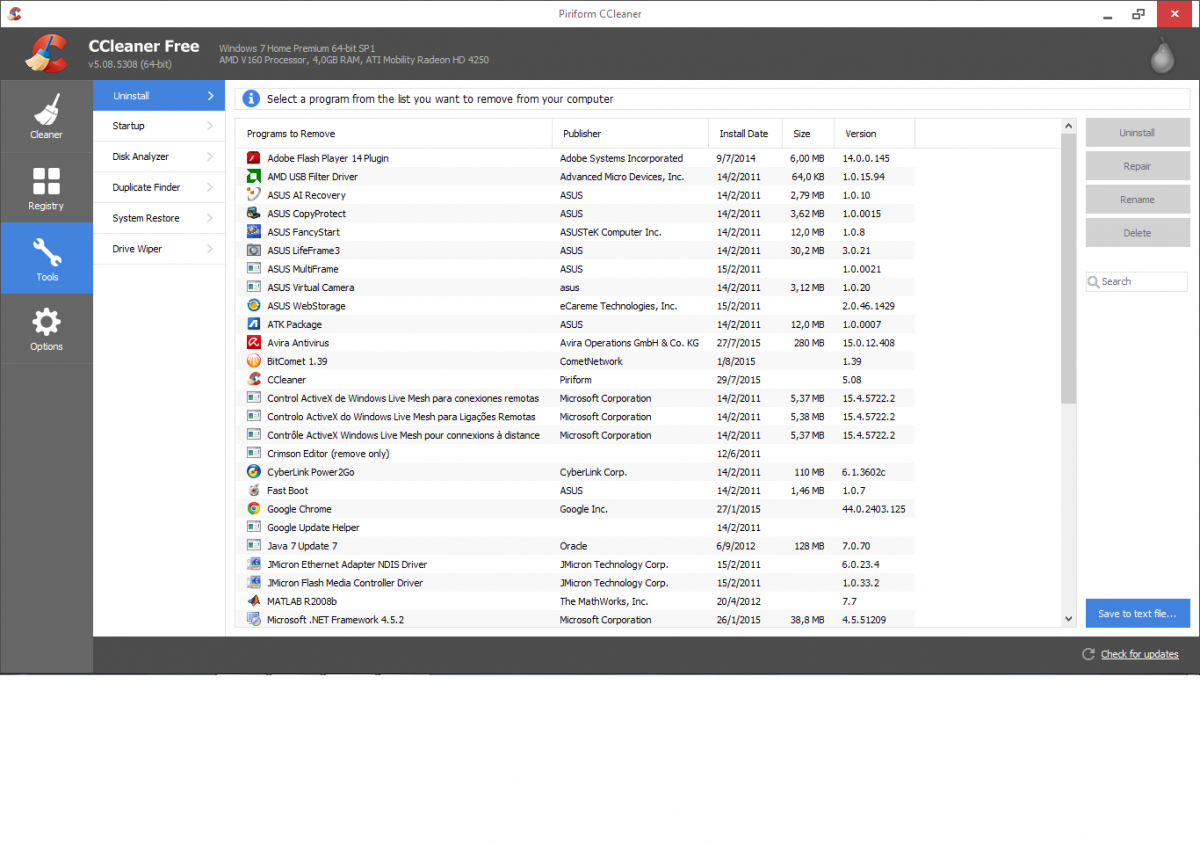Click the CCleaner logo in header
This screenshot has width=1200, height=844.
coord(46,55)
